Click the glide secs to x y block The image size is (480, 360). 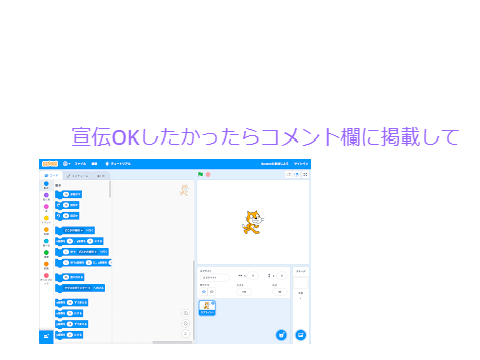83,263
